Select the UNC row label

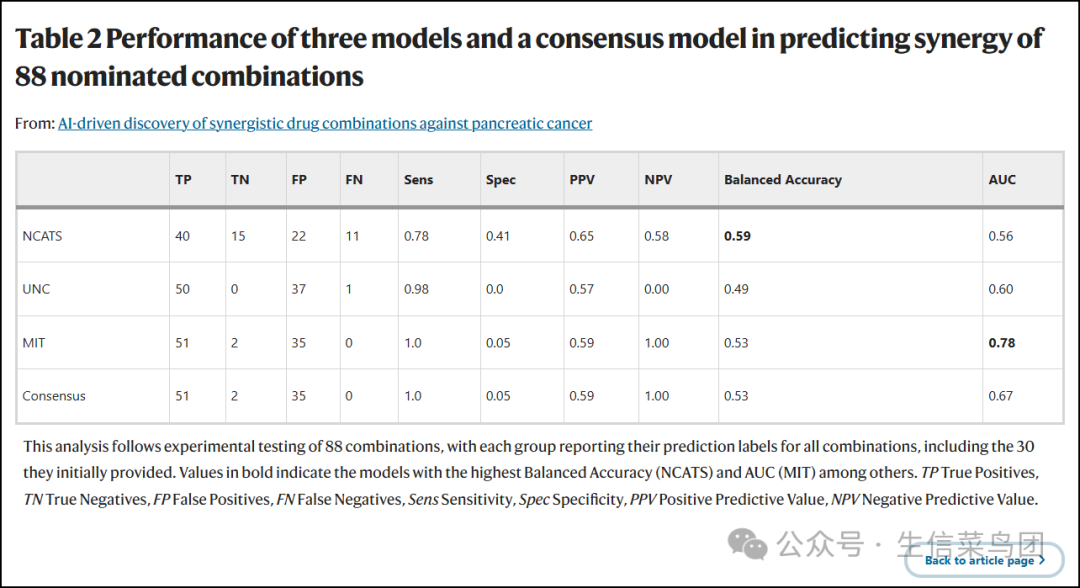(36, 289)
